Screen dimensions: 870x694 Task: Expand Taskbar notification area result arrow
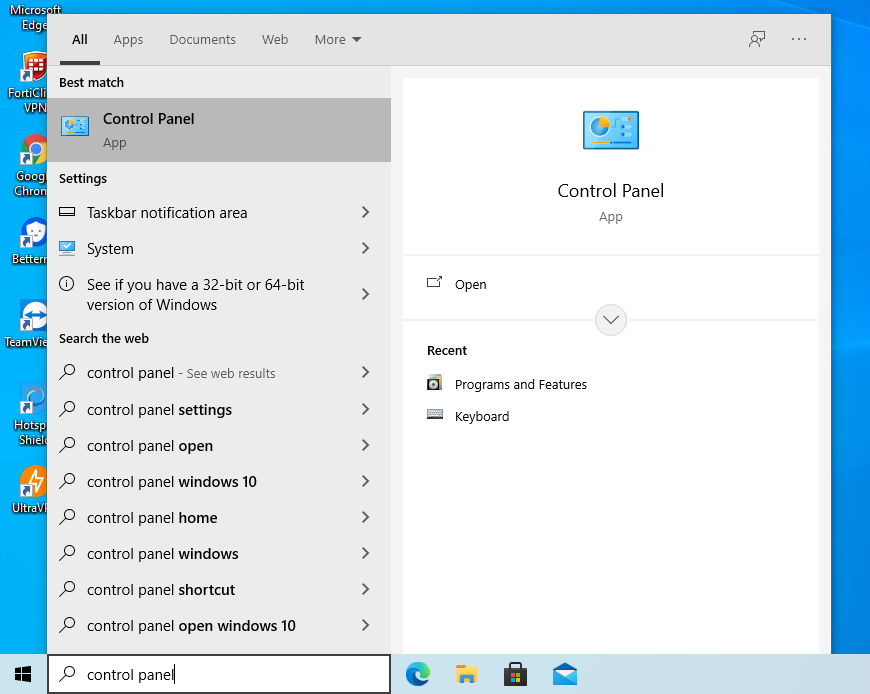[x=365, y=212]
